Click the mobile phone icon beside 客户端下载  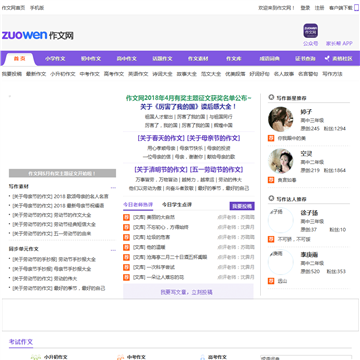(x=356, y=8)
